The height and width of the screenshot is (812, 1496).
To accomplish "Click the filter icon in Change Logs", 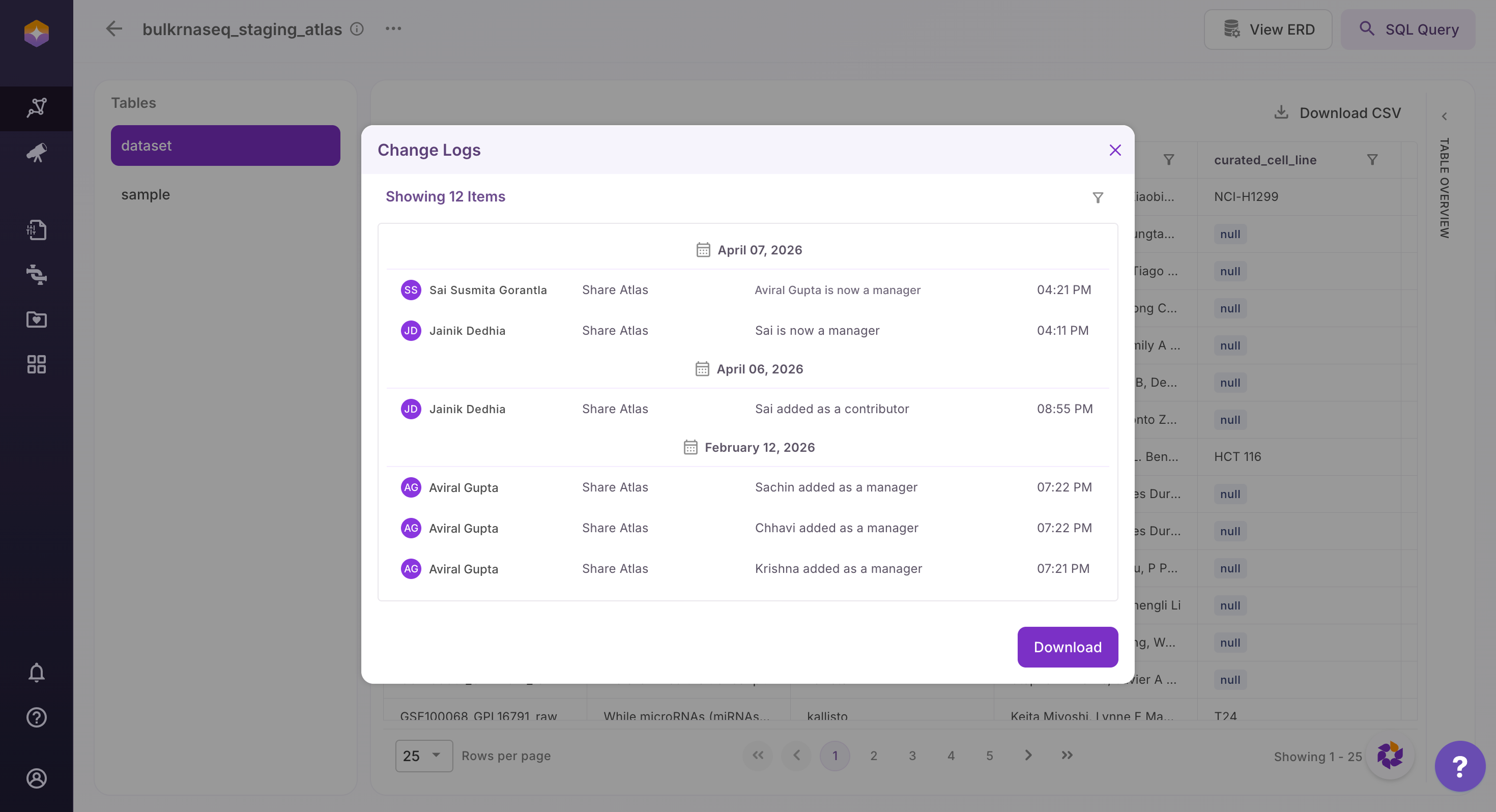I will (1098, 197).
